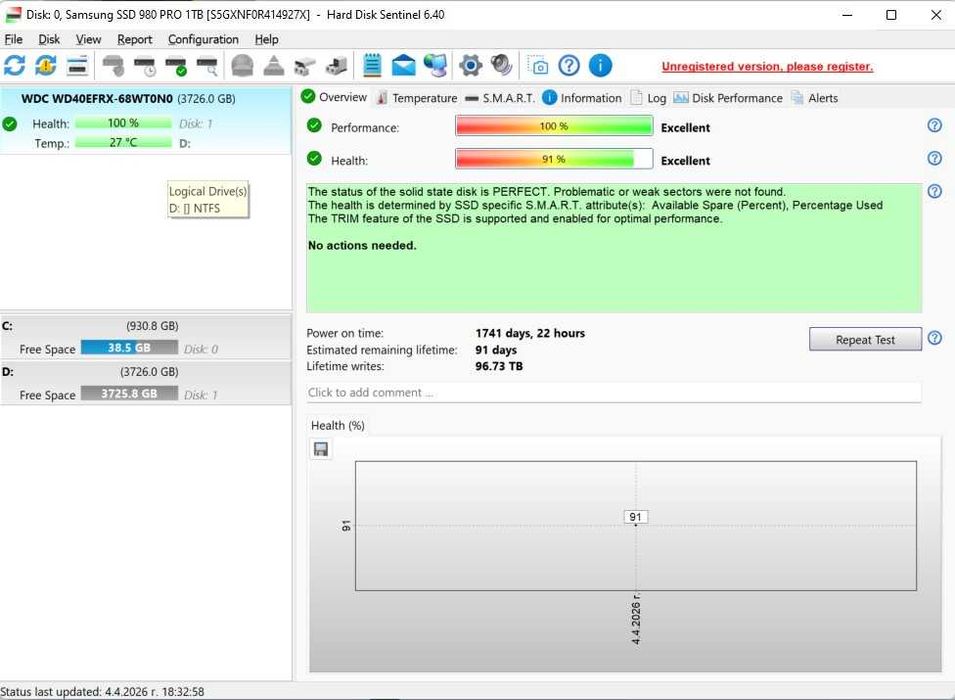Click the status last updated text

pyautogui.click(x=102, y=691)
